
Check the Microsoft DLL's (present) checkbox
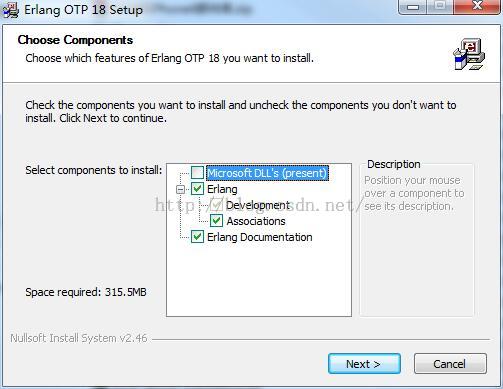(x=197, y=173)
